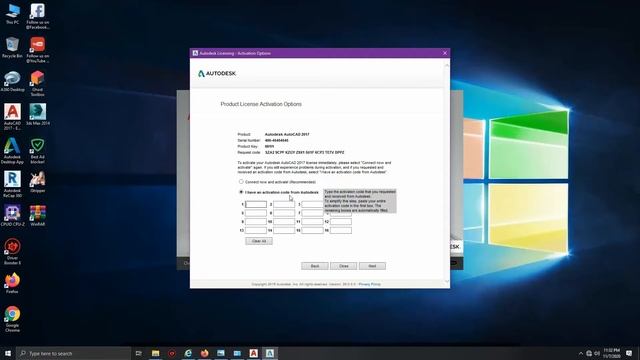Switch to red AutoCAD taskbar app
This screenshot has height=360, width=640.
click(x=253, y=353)
